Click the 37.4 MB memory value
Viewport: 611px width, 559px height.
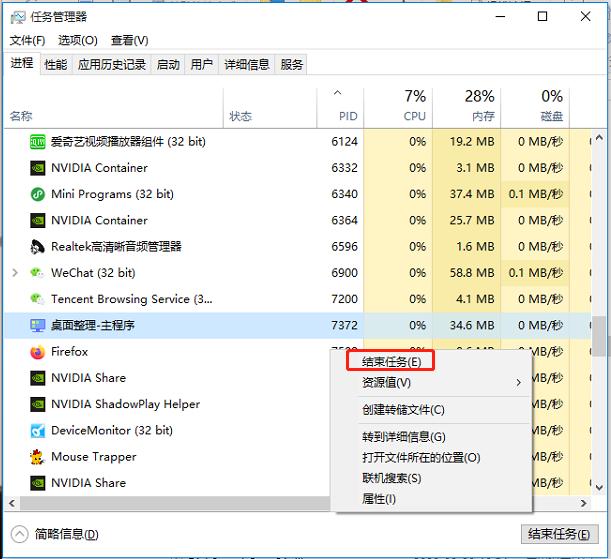coord(472,194)
